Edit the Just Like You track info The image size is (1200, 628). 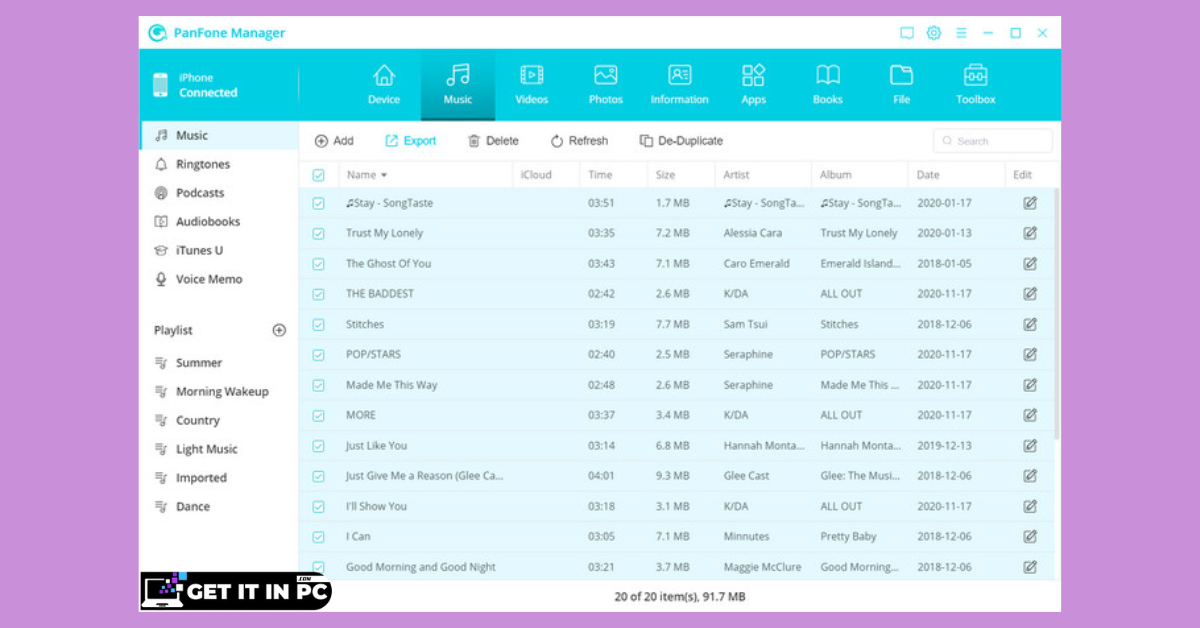[1030, 446]
